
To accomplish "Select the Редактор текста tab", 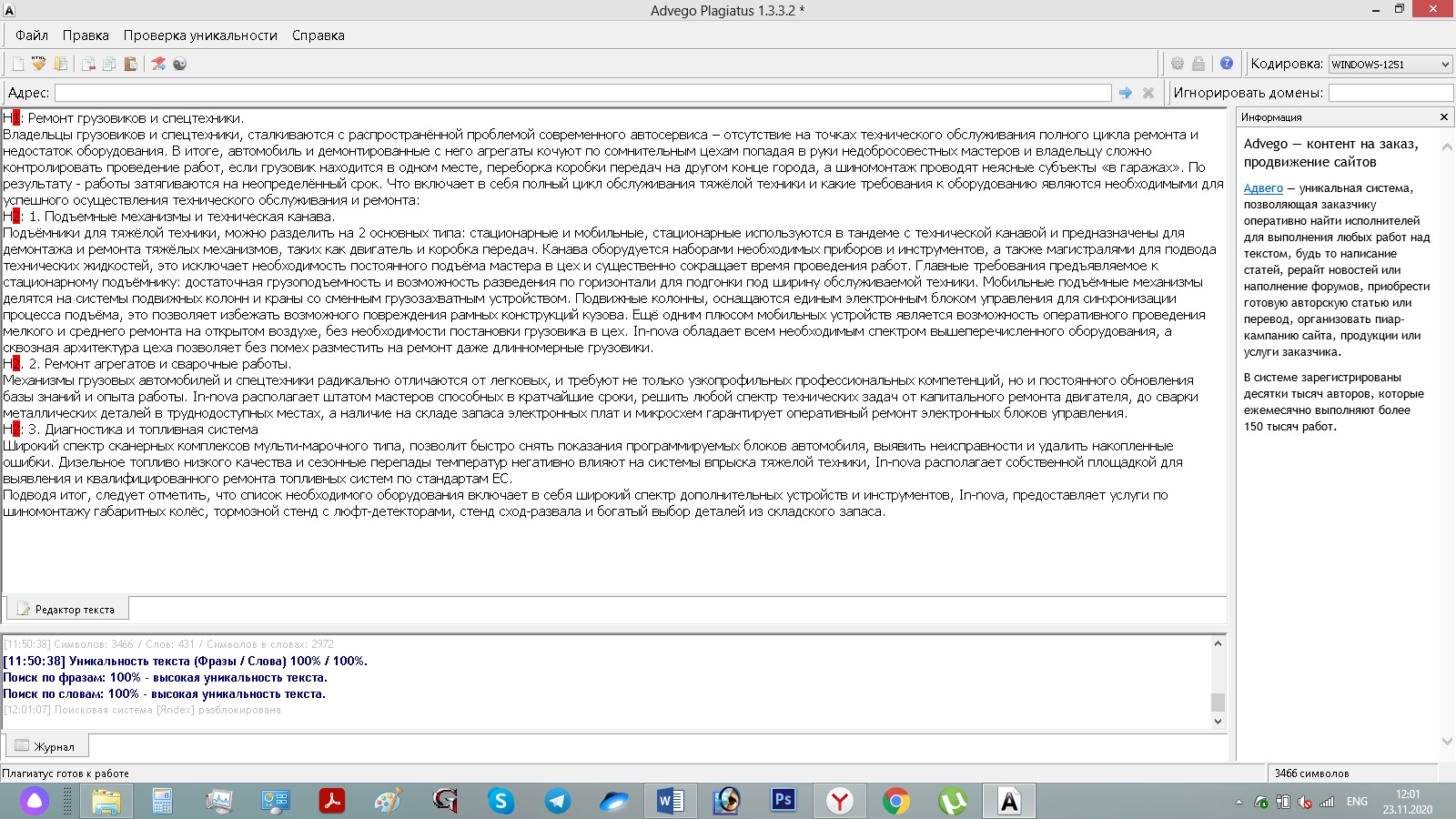I will [x=66, y=609].
